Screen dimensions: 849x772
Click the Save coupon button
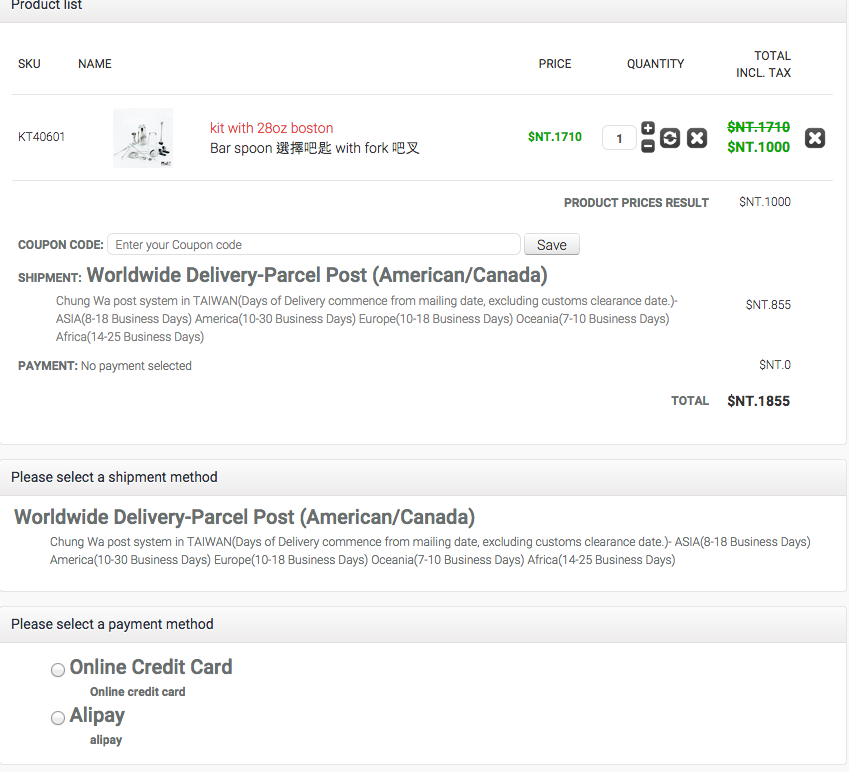click(x=551, y=245)
